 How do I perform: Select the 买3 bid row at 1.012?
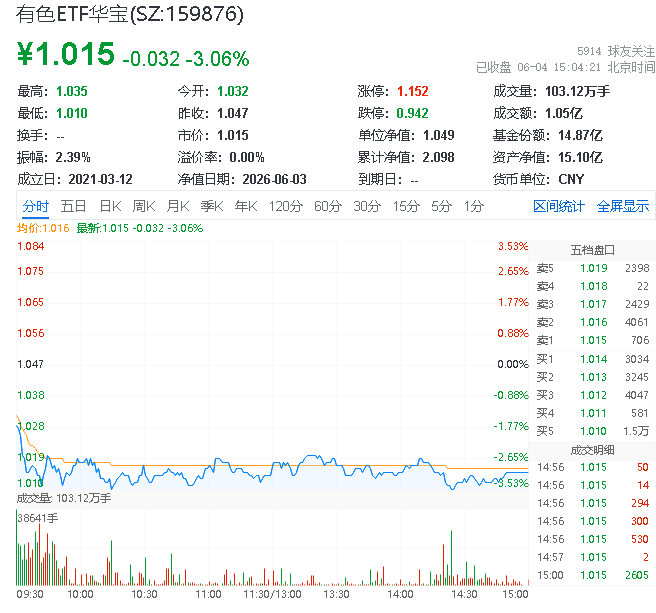pos(593,395)
